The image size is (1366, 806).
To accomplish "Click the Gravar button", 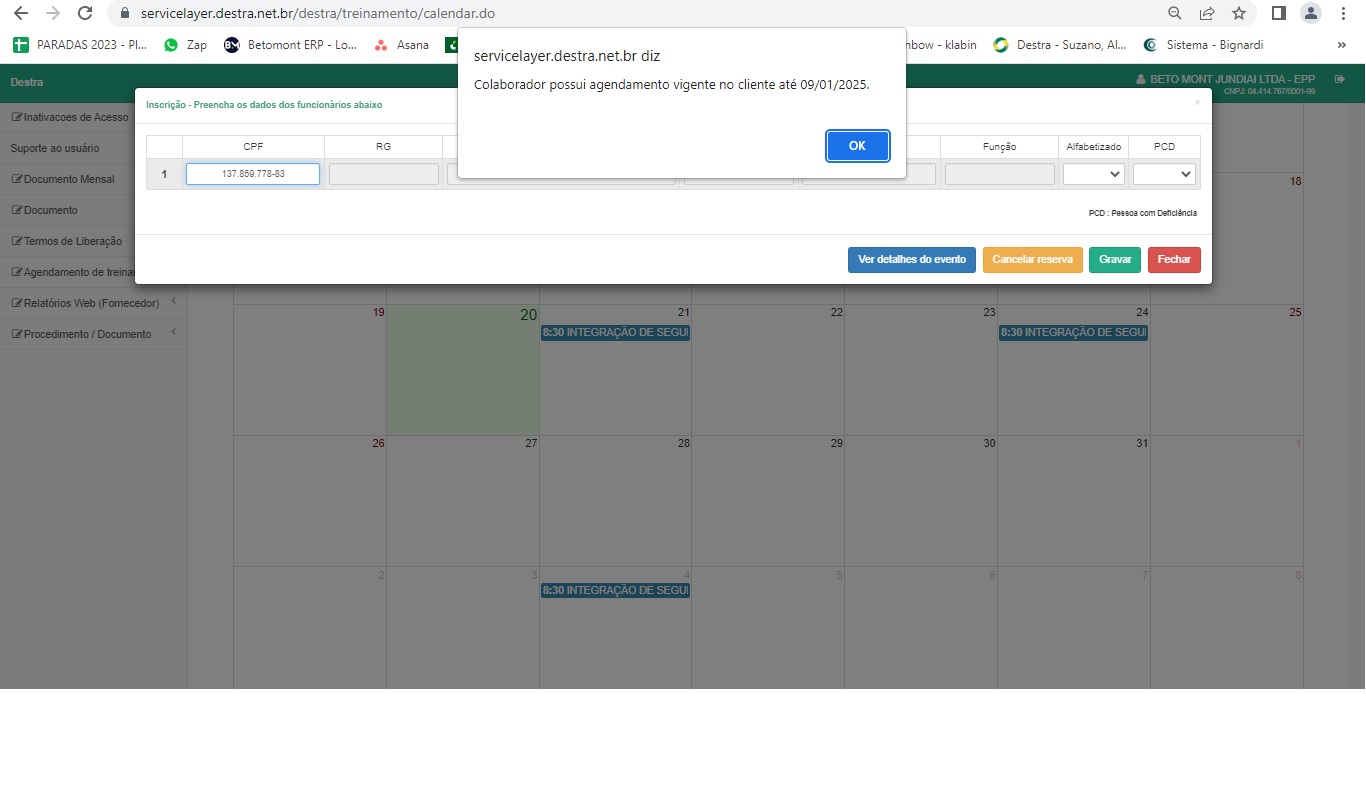I will pos(1114,260).
